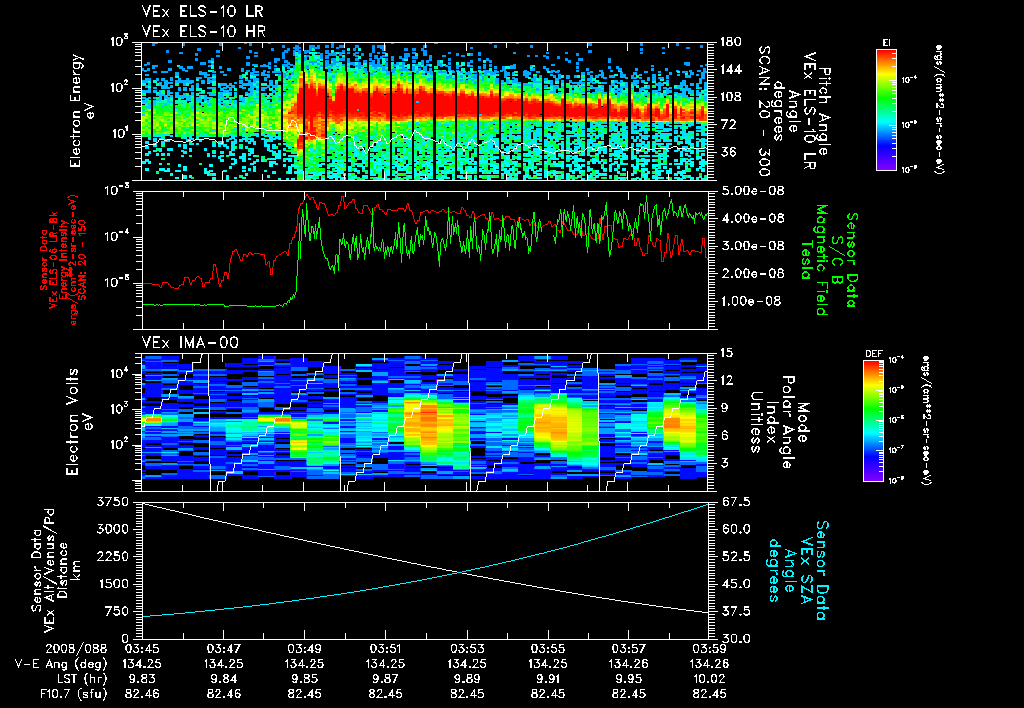Click the date label "2008/088"
Viewport: 1024px width, 708px height.
pos(76,649)
